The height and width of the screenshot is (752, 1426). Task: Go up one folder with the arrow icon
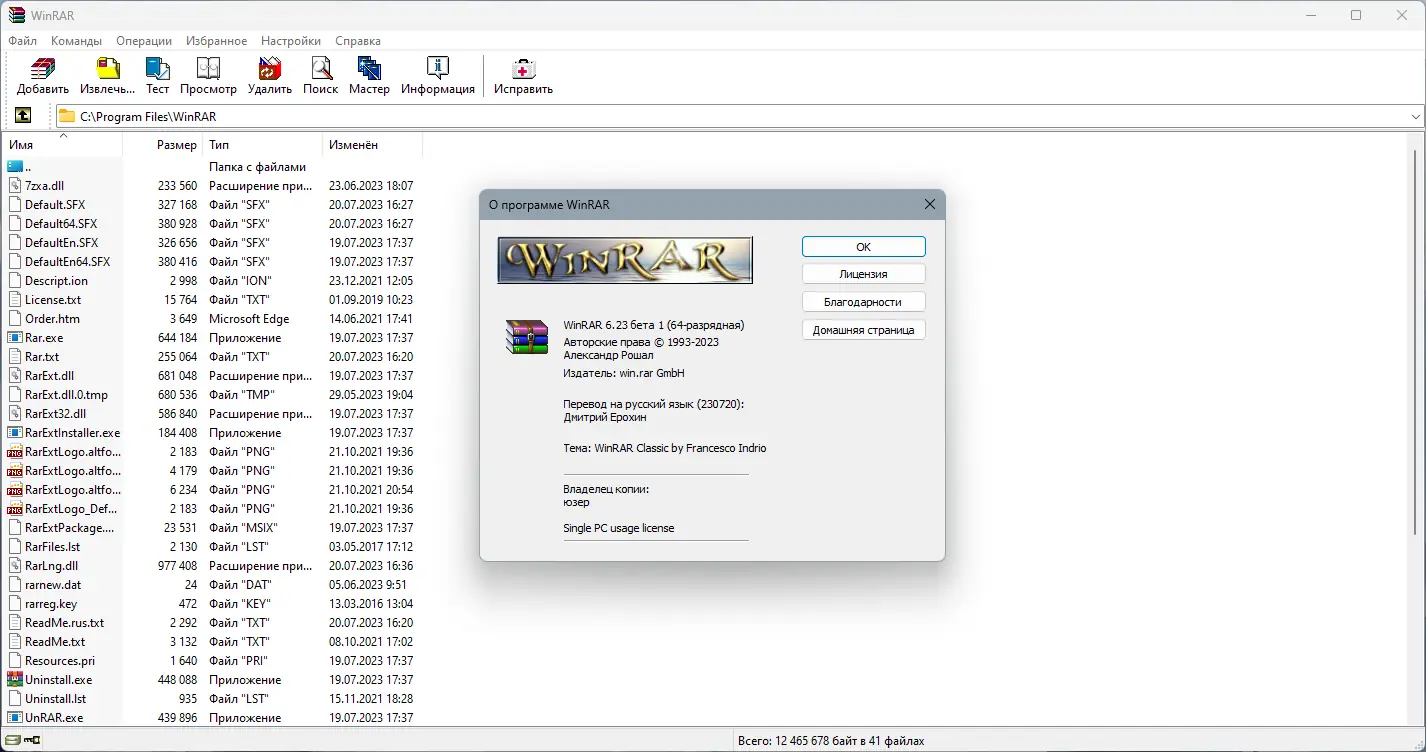[x=23, y=116]
